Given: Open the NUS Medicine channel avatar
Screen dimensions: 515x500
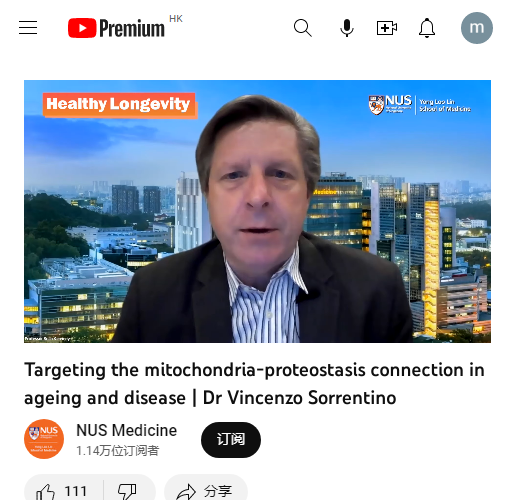Looking at the screenshot, I should pyautogui.click(x=44, y=439).
